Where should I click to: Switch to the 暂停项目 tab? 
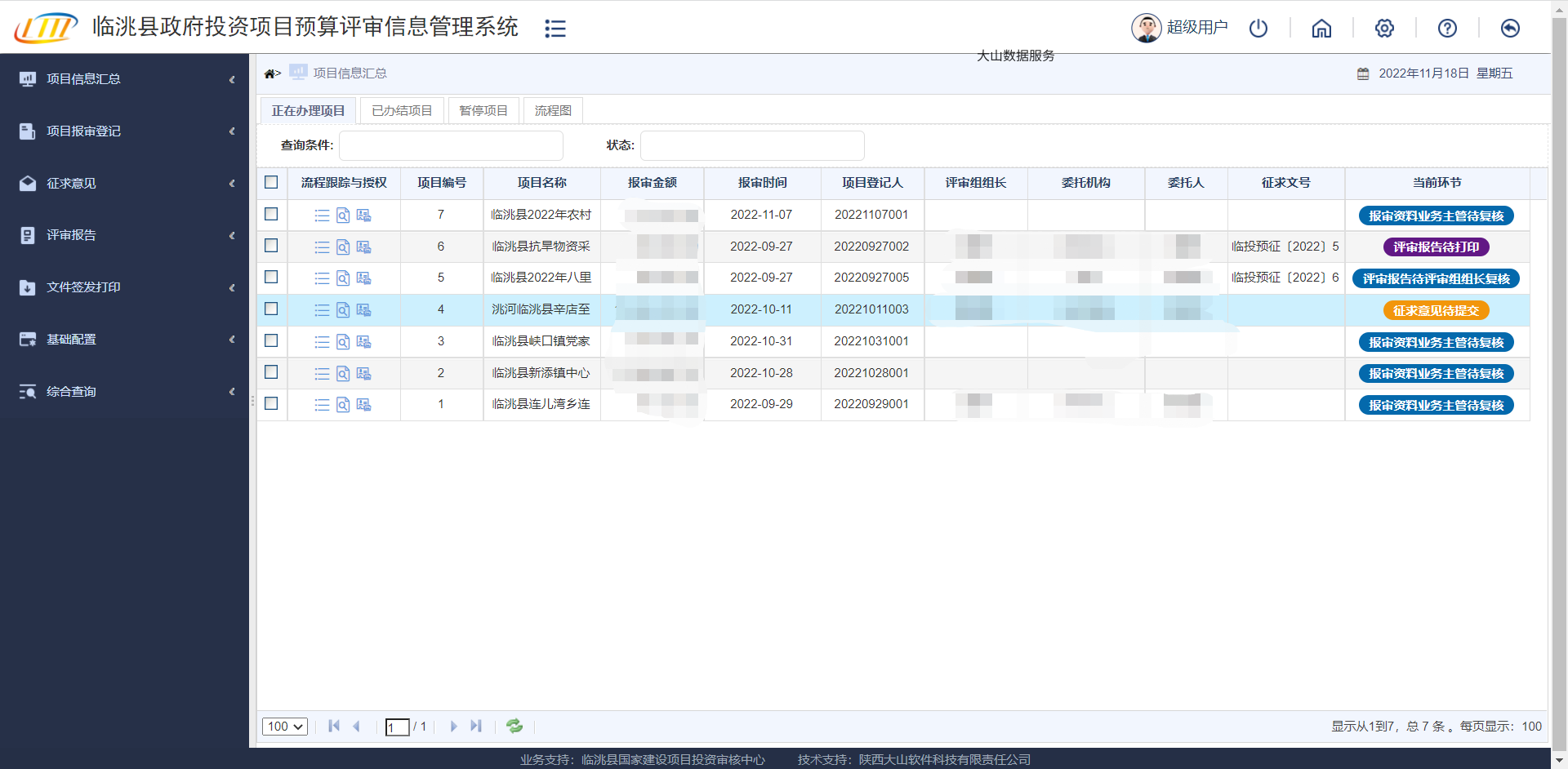click(x=483, y=110)
